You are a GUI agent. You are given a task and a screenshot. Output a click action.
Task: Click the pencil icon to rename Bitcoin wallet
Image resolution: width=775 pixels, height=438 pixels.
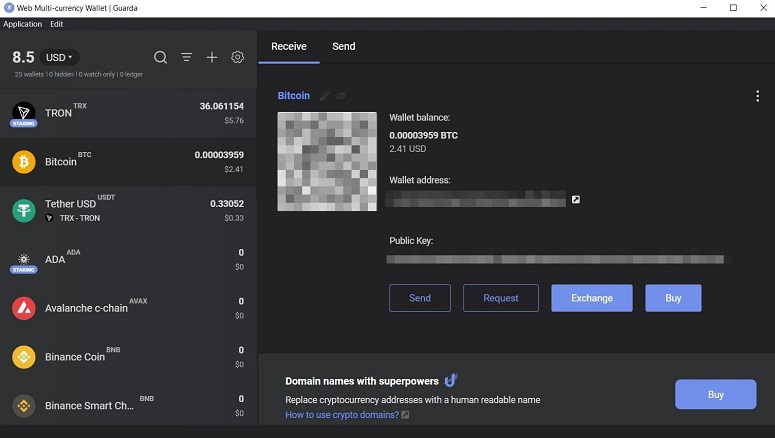pos(325,96)
